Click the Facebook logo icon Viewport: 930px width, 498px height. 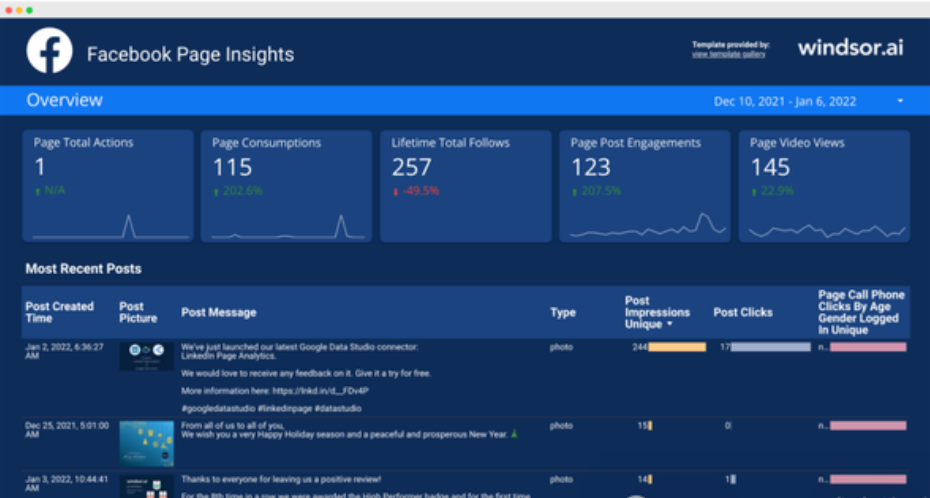click(49, 50)
